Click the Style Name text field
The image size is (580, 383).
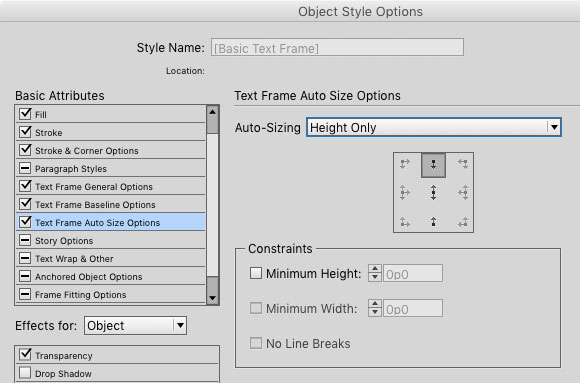(337, 47)
